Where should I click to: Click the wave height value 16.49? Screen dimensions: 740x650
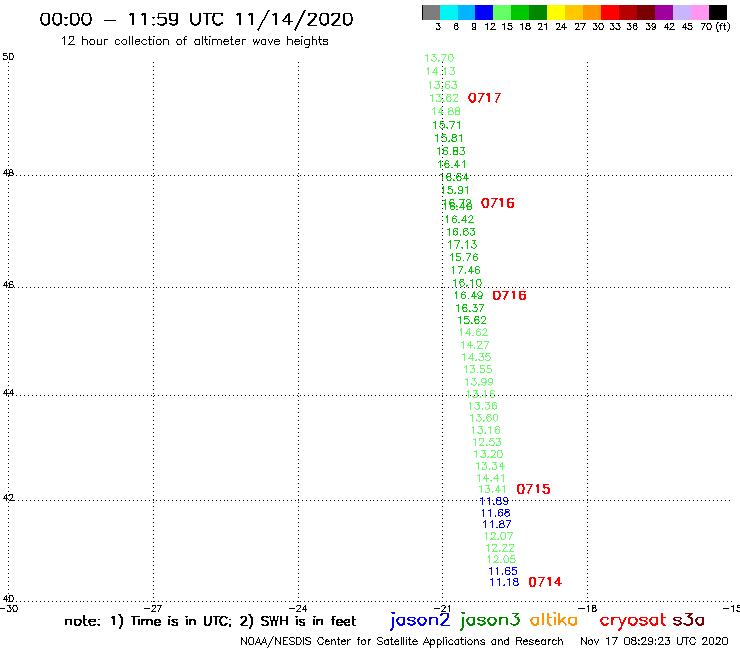468,295
